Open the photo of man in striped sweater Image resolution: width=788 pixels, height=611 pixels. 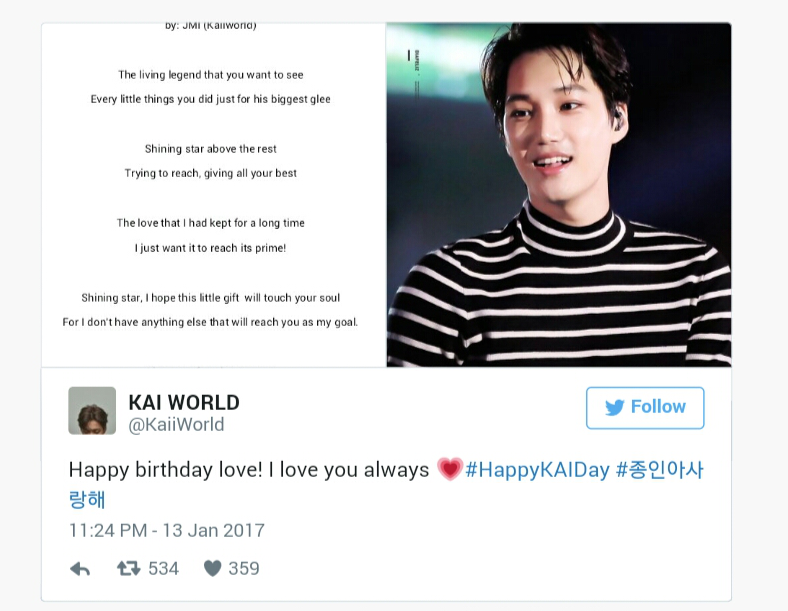pos(559,194)
